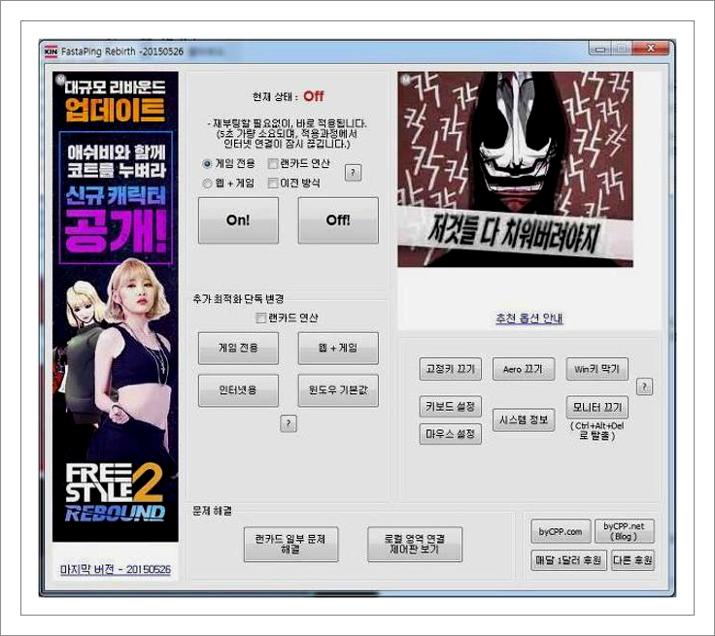Open the ? help next to Win키 막기
The image size is (715, 636).
pos(644,387)
